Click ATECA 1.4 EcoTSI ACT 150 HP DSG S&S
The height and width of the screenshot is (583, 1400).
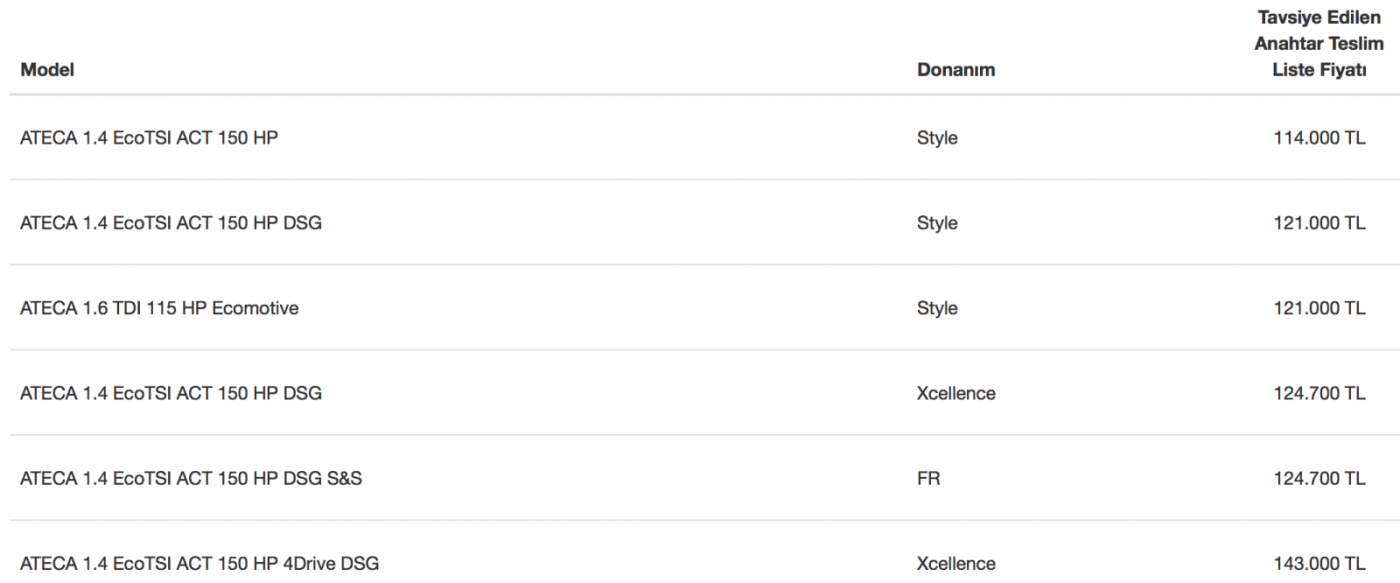coord(191,478)
